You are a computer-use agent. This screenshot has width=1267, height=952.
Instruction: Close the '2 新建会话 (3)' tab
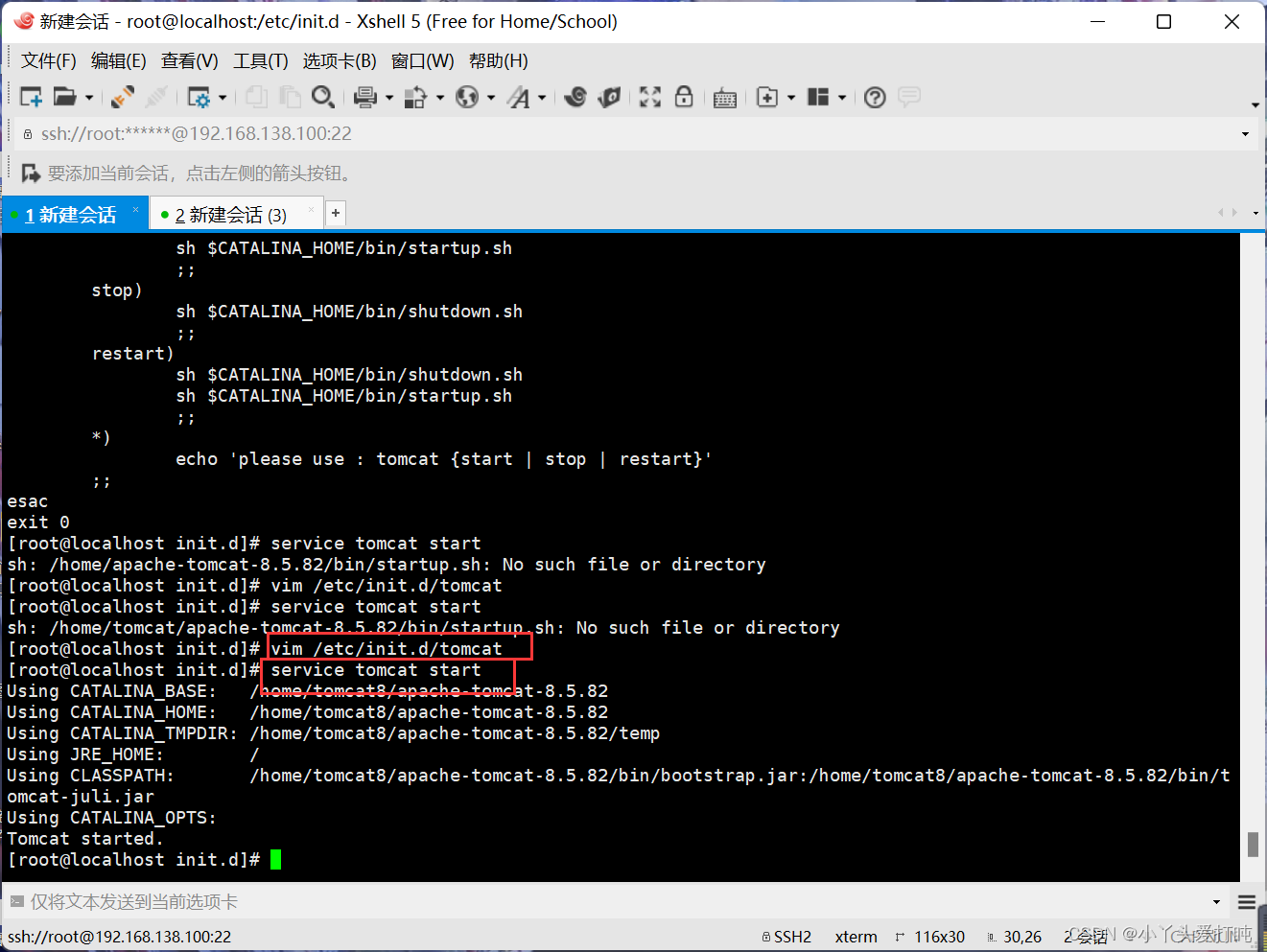tap(311, 209)
